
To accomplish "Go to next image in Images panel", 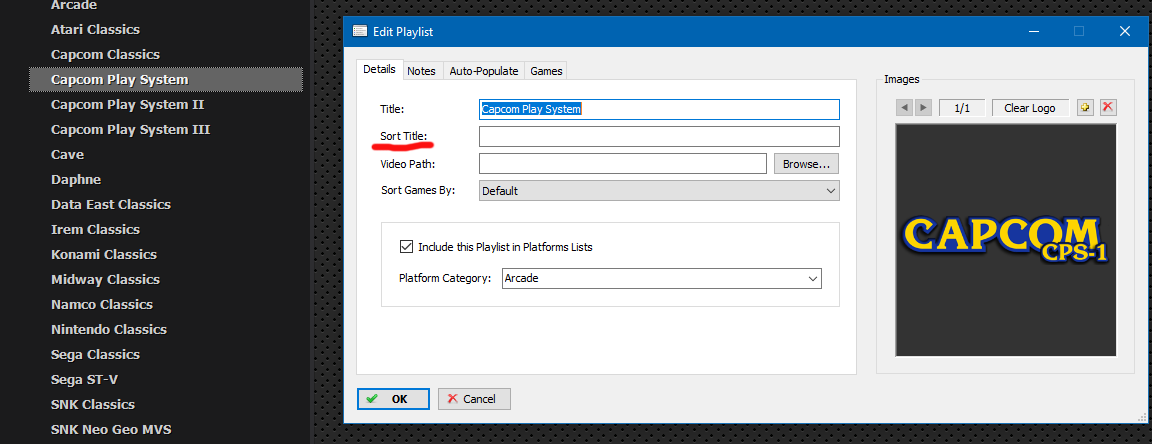I will coord(924,108).
